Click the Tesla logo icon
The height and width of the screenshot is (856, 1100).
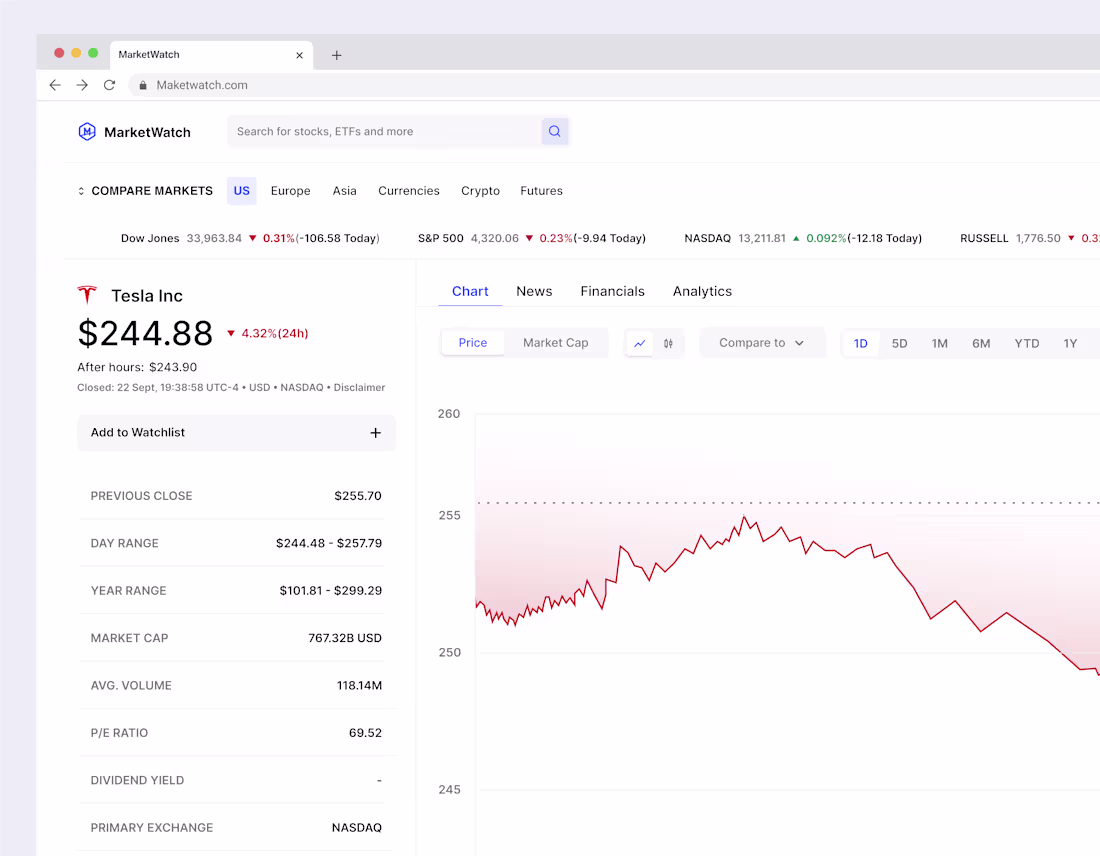click(x=88, y=293)
